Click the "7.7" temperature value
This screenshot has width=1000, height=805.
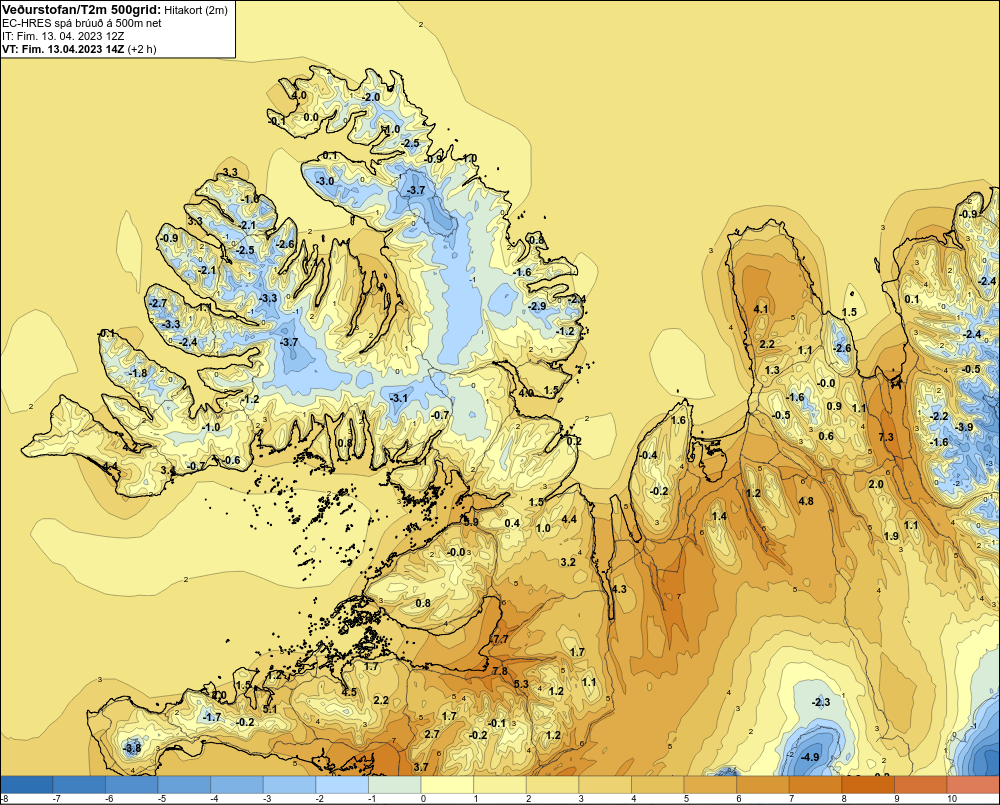[501, 639]
